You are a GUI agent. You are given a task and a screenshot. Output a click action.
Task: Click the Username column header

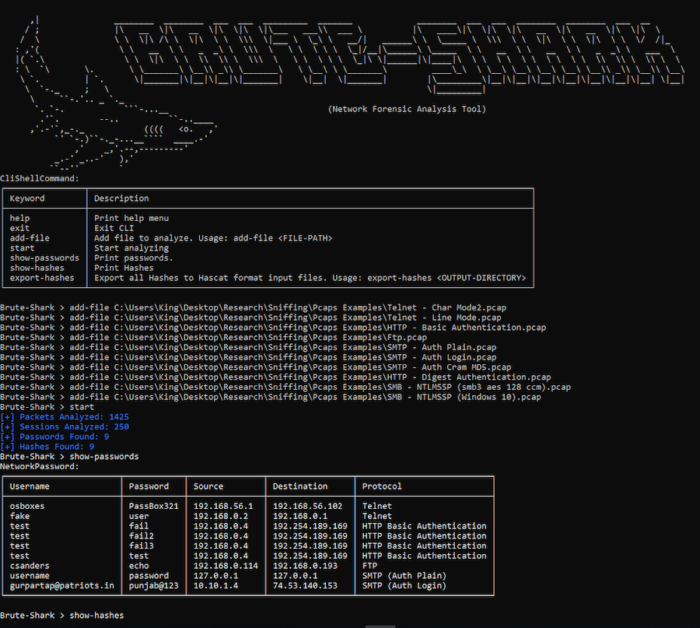[x=29, y=487]
